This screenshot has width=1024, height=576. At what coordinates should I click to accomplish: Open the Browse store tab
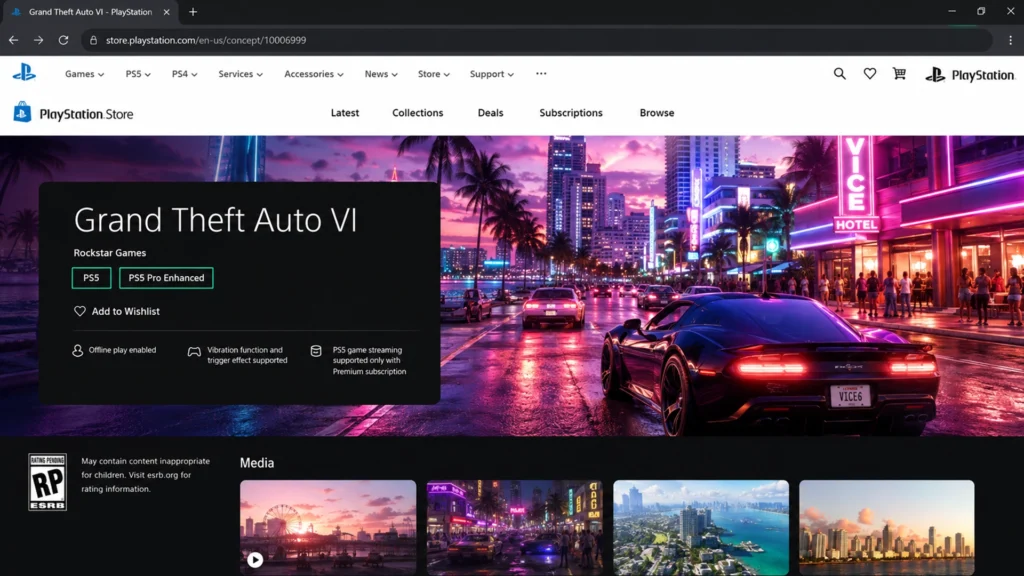pyautogui.click(x=657, y=113)
